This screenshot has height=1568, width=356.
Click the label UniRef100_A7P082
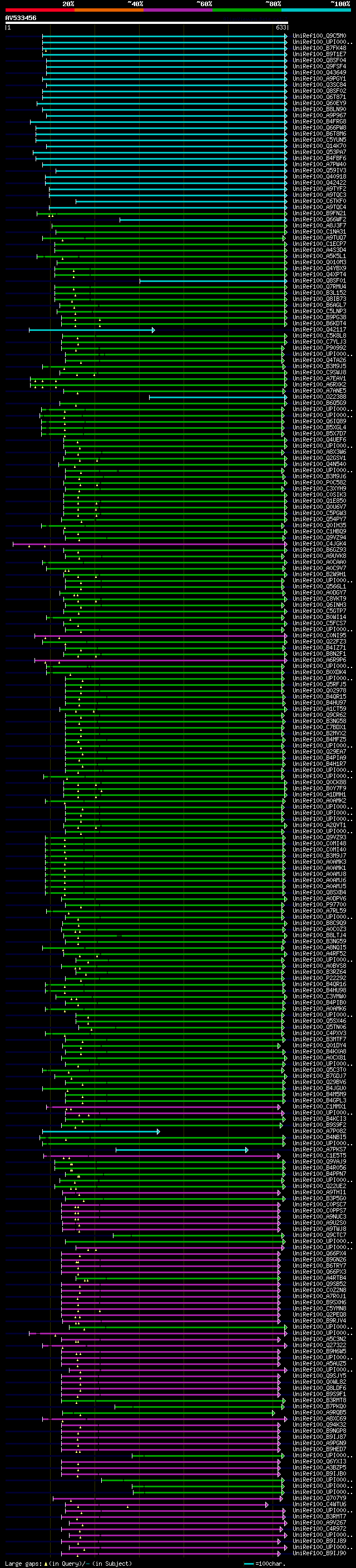[319, 1131]
